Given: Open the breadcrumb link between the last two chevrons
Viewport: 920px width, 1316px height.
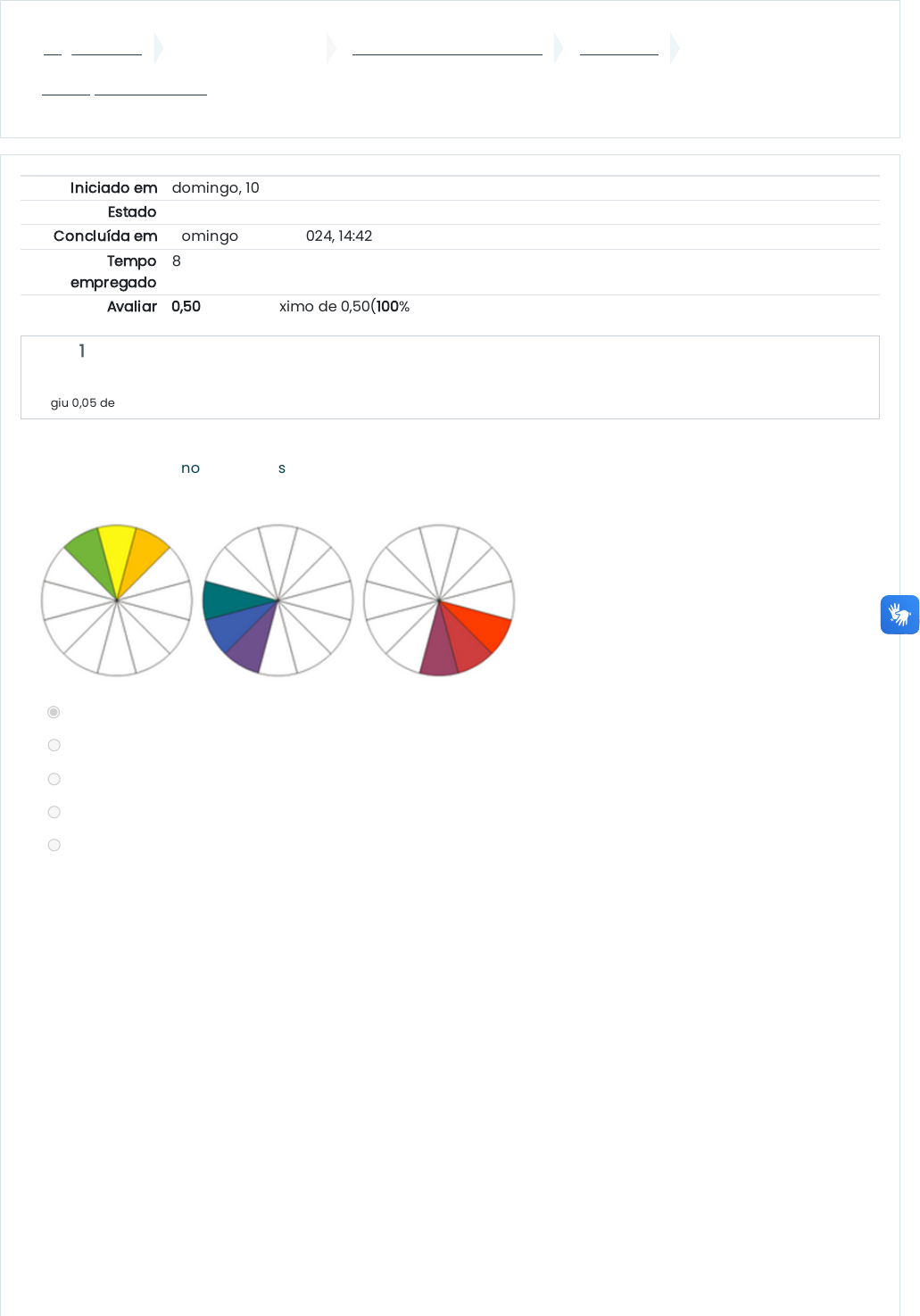Looking at the screenshot, I should (x=618, y=48).
